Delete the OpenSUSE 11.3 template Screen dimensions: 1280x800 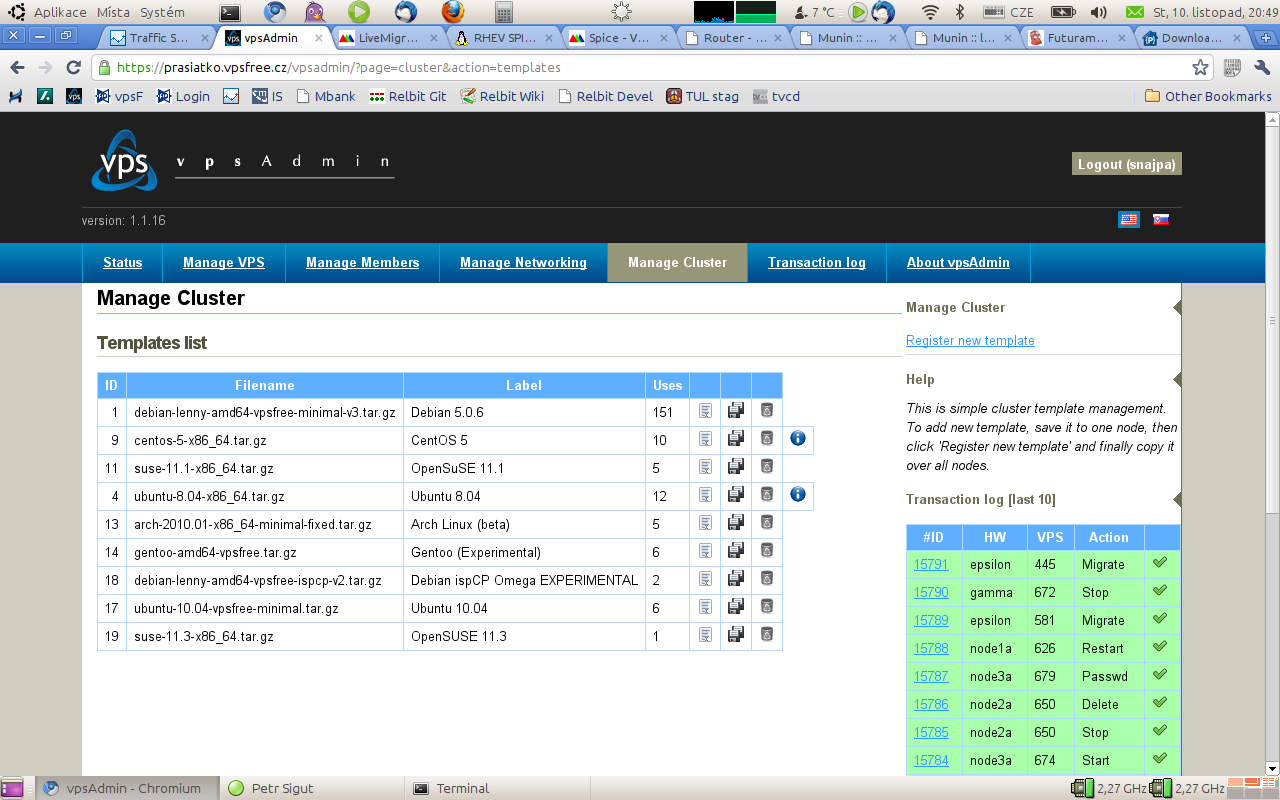(x=767, y=634)
